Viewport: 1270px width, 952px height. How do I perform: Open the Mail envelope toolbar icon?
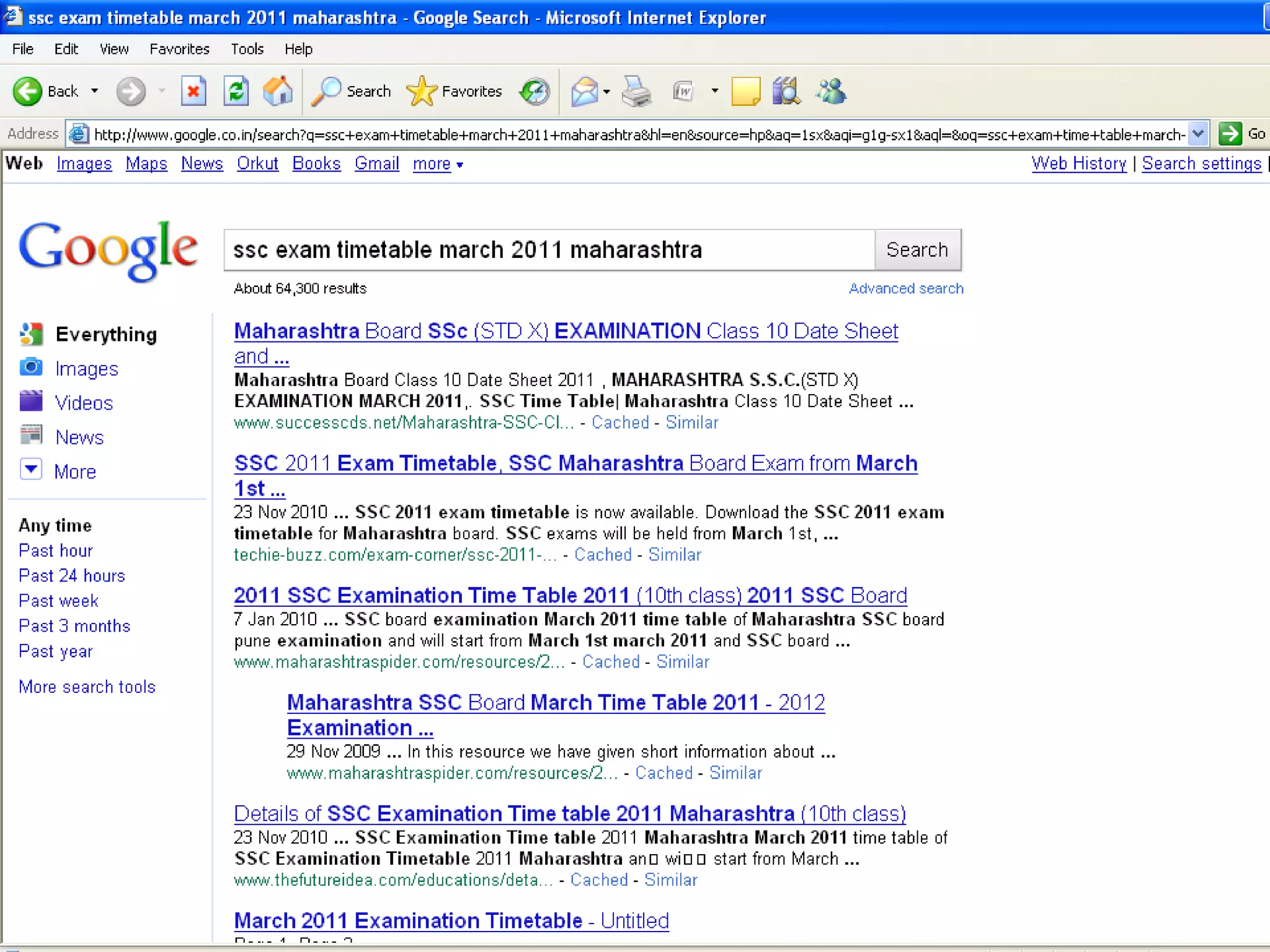pyautogui.click(x=584, y=92)
